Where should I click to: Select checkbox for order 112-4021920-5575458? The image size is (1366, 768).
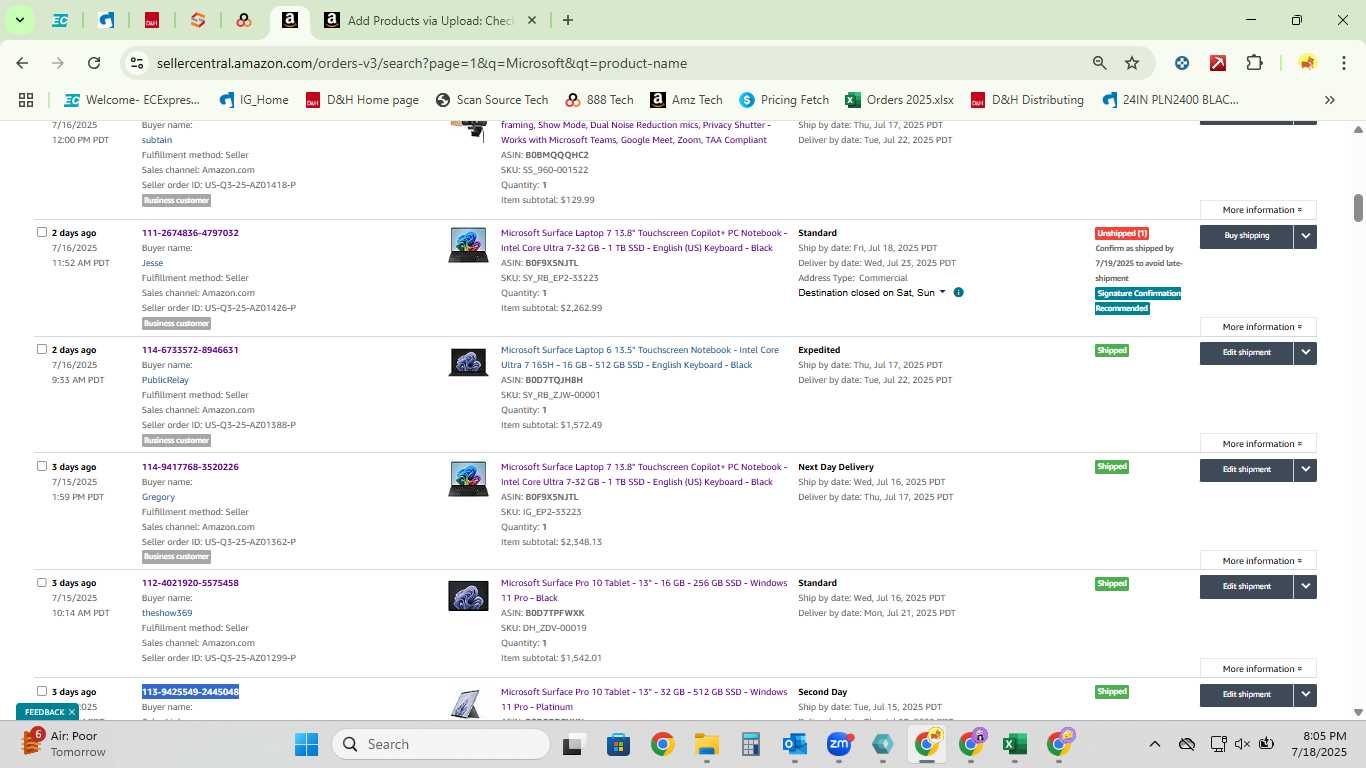click(x=42, y=582)
